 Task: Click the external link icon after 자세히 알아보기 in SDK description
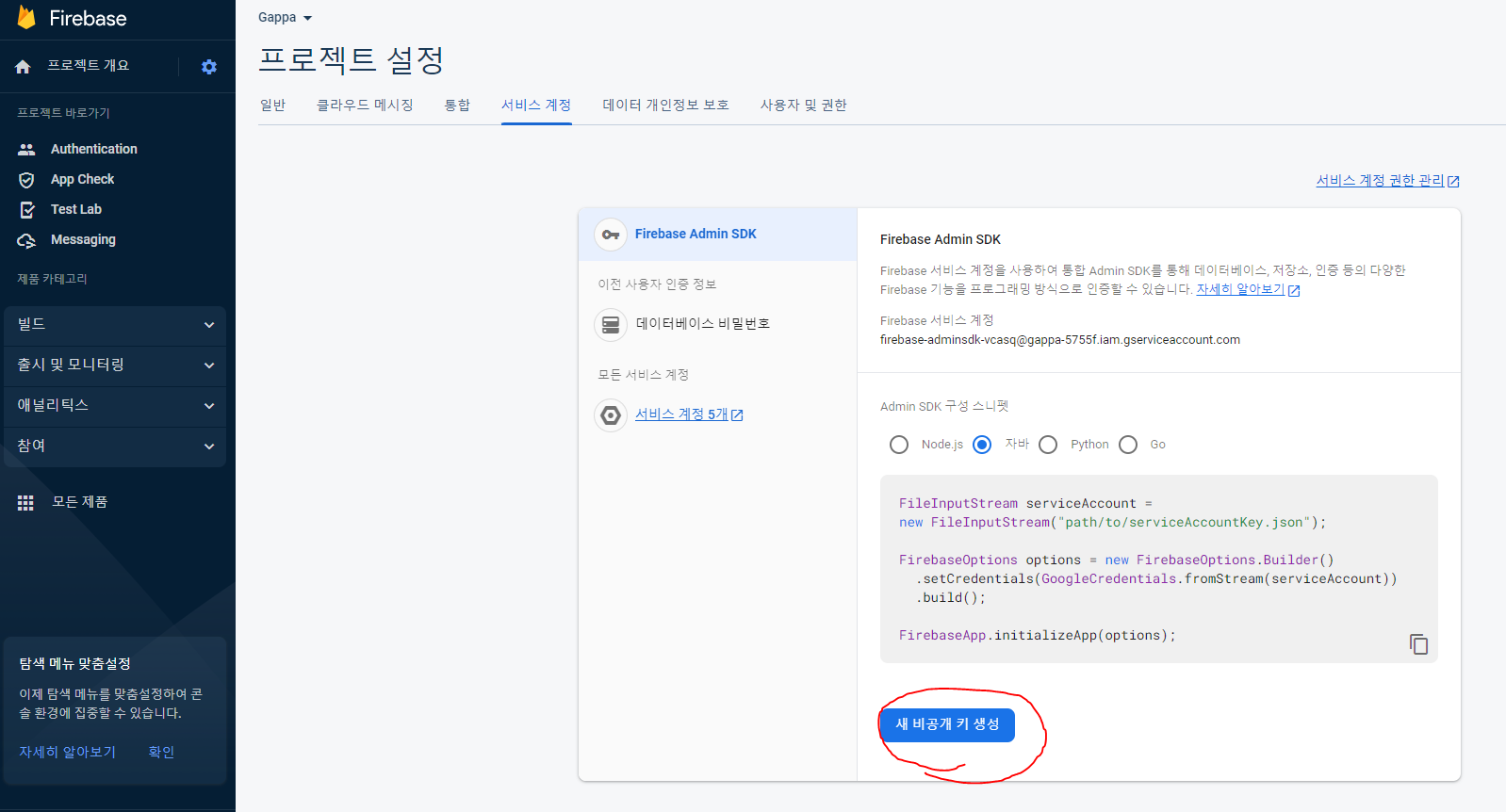tap(1294, 290)
